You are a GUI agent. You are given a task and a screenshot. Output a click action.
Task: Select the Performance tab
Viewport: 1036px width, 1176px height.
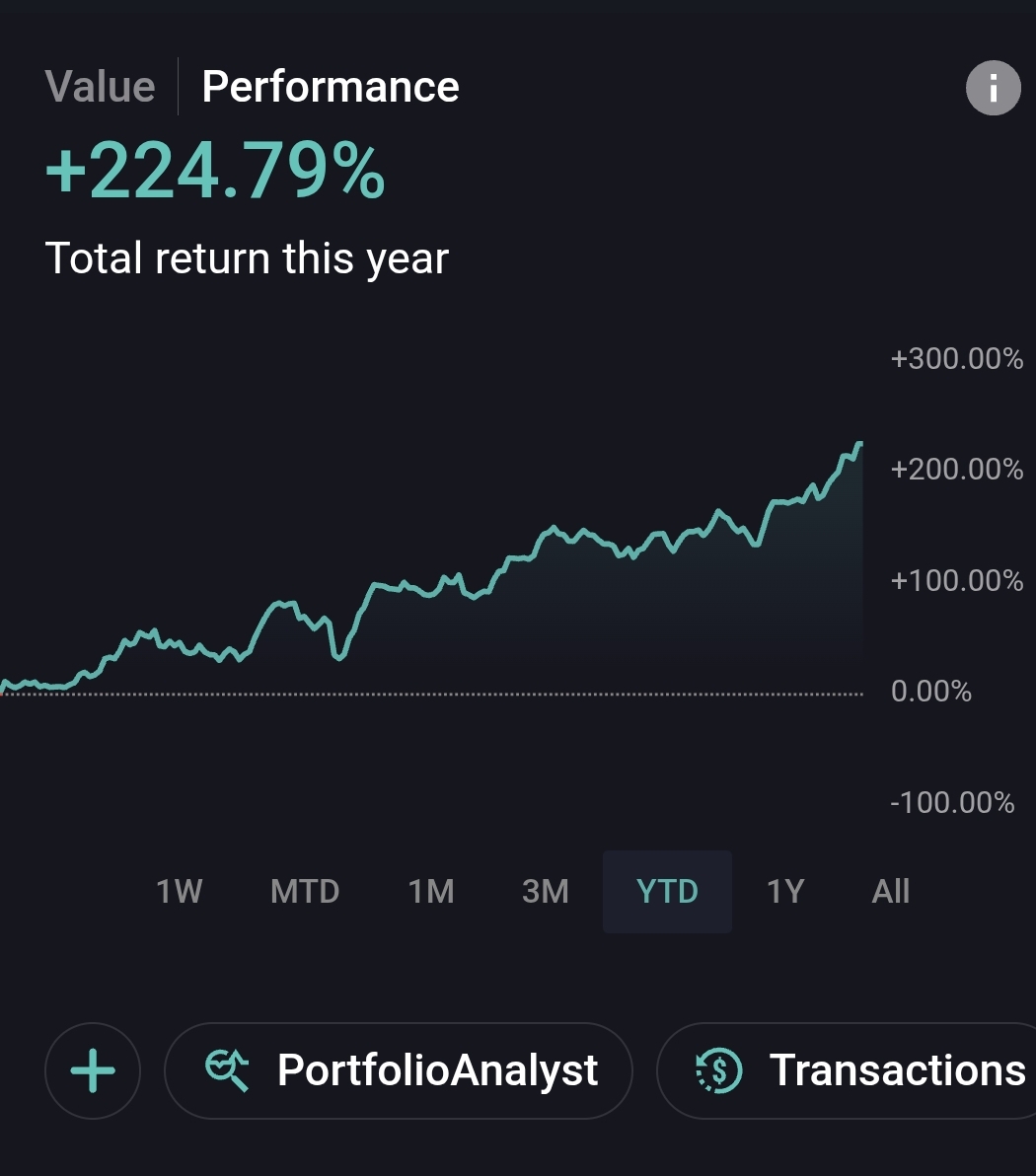pyautogui.click(x=331, y=86)
